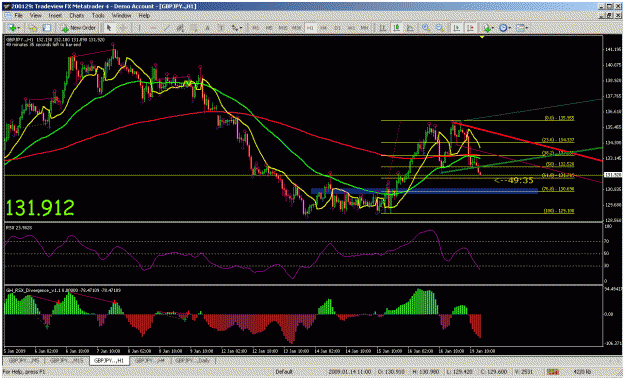This screenshot has width=625, height=378.
Task: Click the New Order button
Action: pyautogui.click(x=78, y=28)
